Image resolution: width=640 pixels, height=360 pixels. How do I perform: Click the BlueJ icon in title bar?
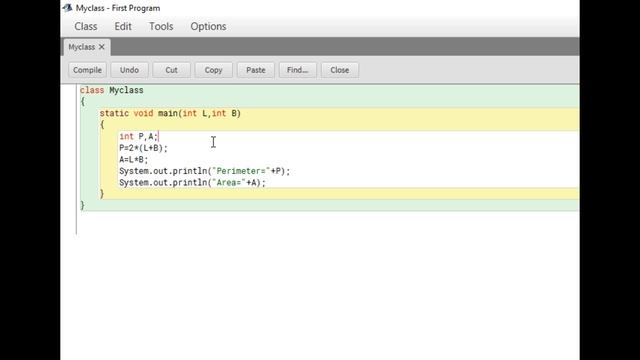coord(68,8)
